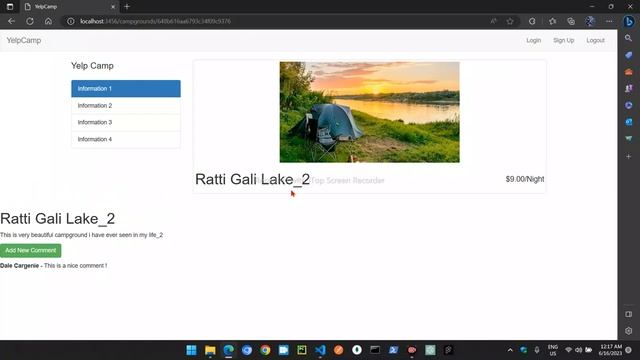Open the Tools icon in Edge sidebar
The image size is (640, 360).
[629, 72]
